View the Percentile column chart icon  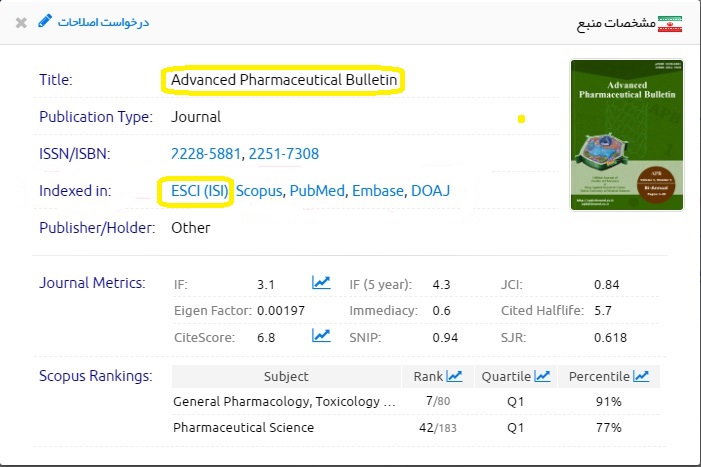(x=641, y=376)
